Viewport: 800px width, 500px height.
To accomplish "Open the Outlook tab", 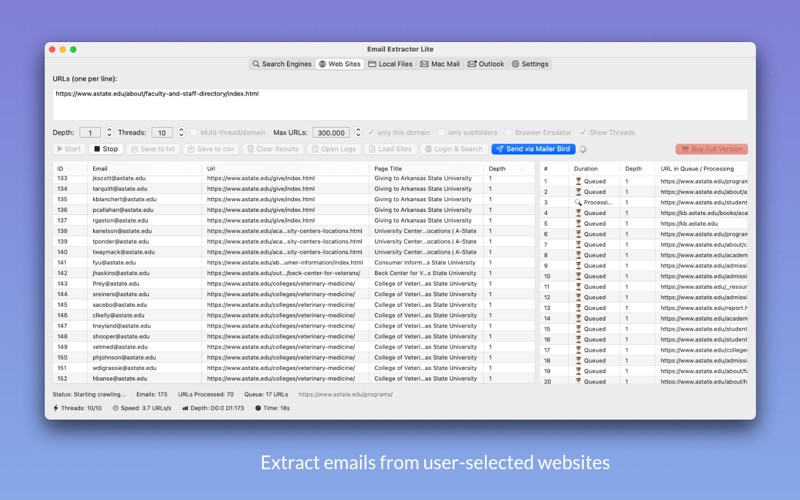I will coord(486,64).
